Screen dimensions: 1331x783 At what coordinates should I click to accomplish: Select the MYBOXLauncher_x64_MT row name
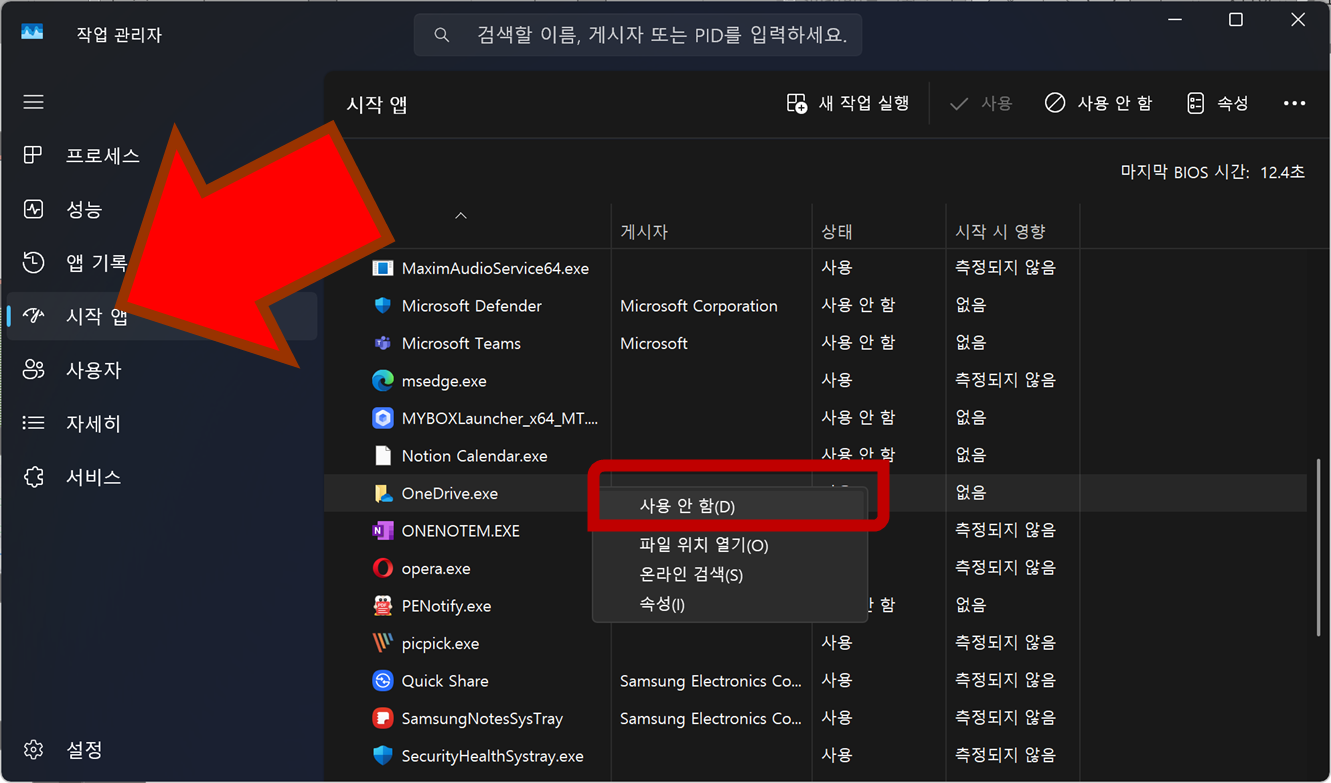pyautogui.click(x=499, y=418)
